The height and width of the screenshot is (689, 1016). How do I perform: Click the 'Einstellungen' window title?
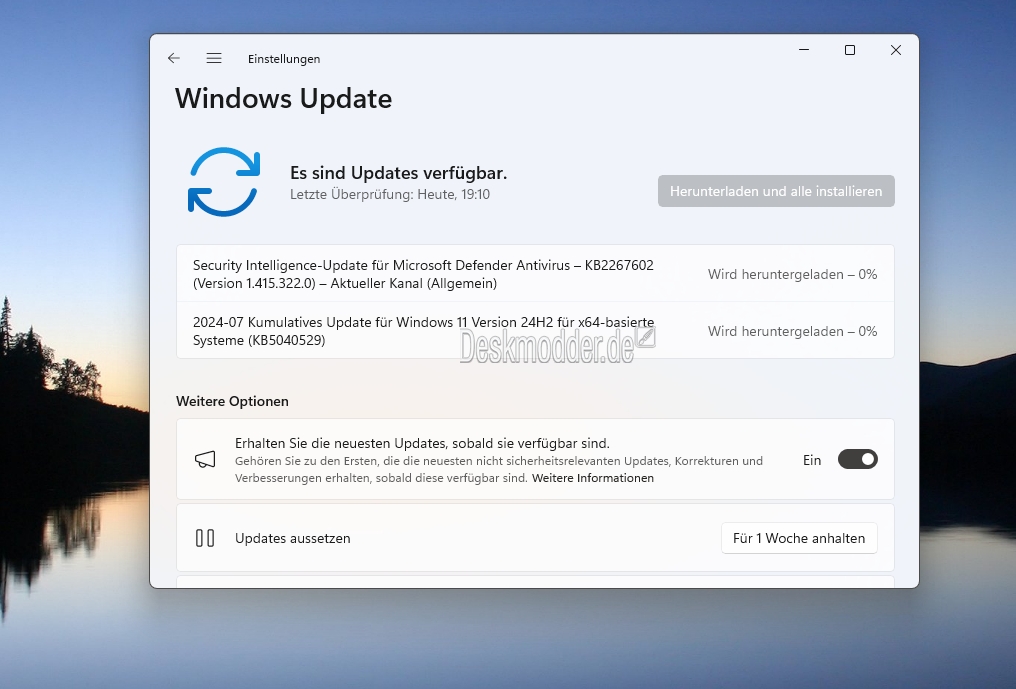pyautogui.click(x=284, y=59)
